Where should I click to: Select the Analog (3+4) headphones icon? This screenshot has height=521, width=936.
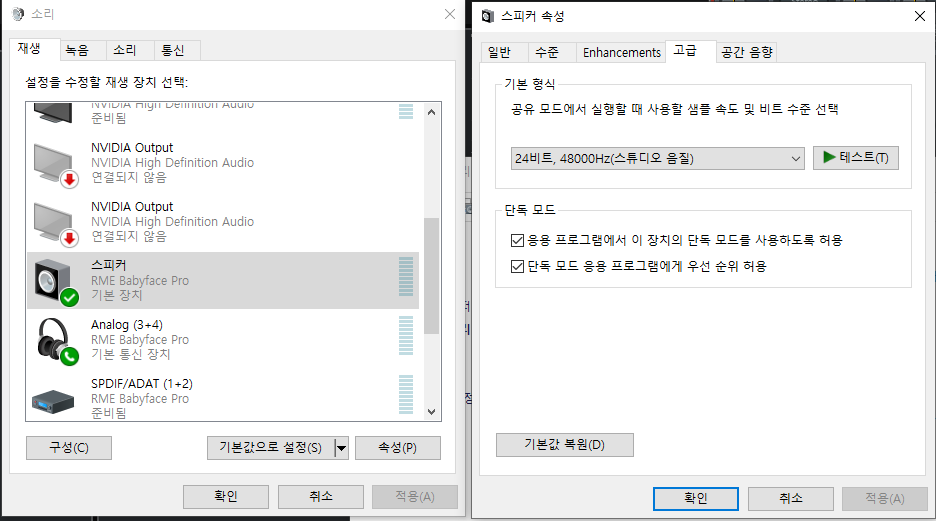point(56,340)
